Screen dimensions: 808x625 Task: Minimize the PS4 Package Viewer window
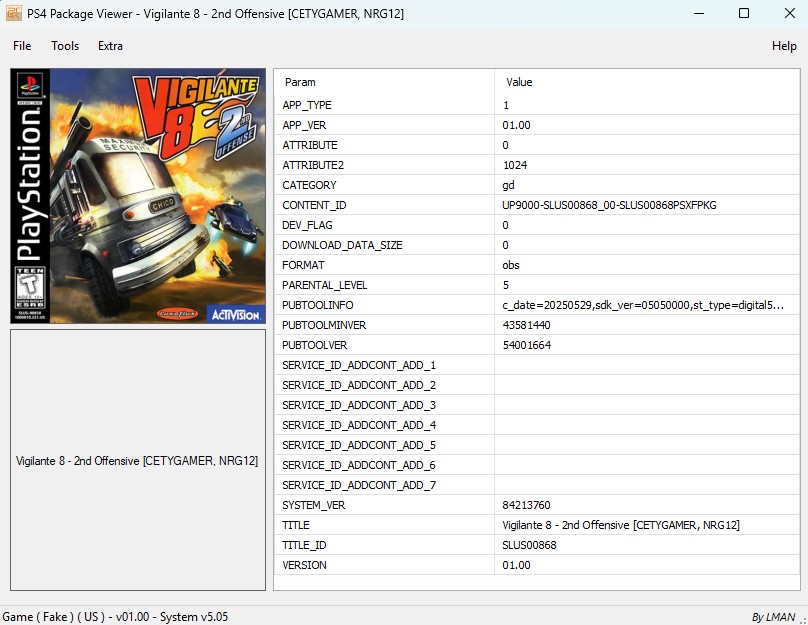(699, 13)
